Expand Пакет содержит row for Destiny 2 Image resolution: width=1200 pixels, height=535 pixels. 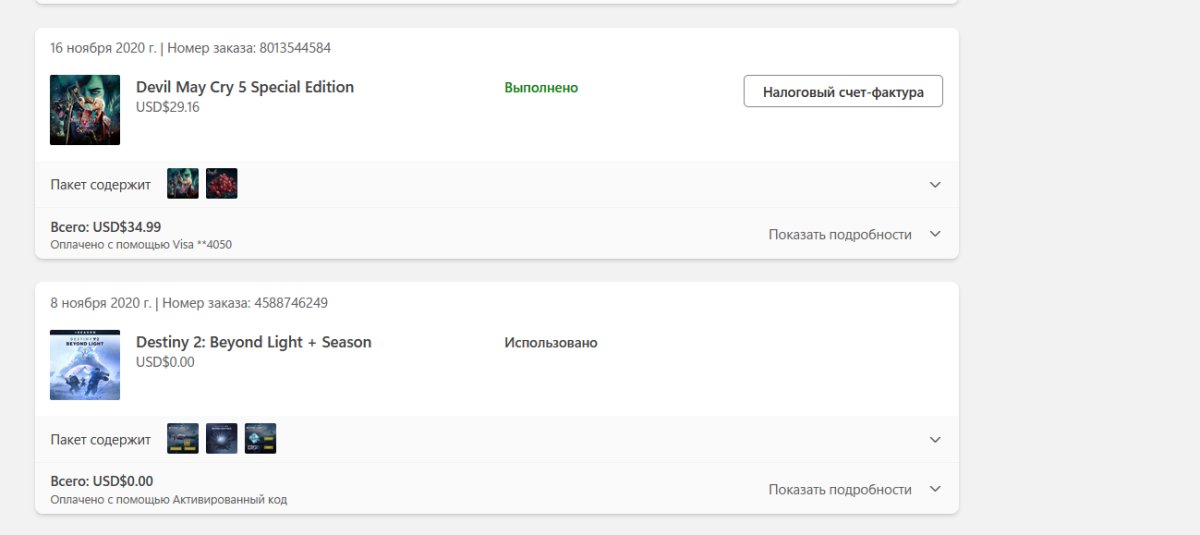pyautogui.click(x=935, y=440)
